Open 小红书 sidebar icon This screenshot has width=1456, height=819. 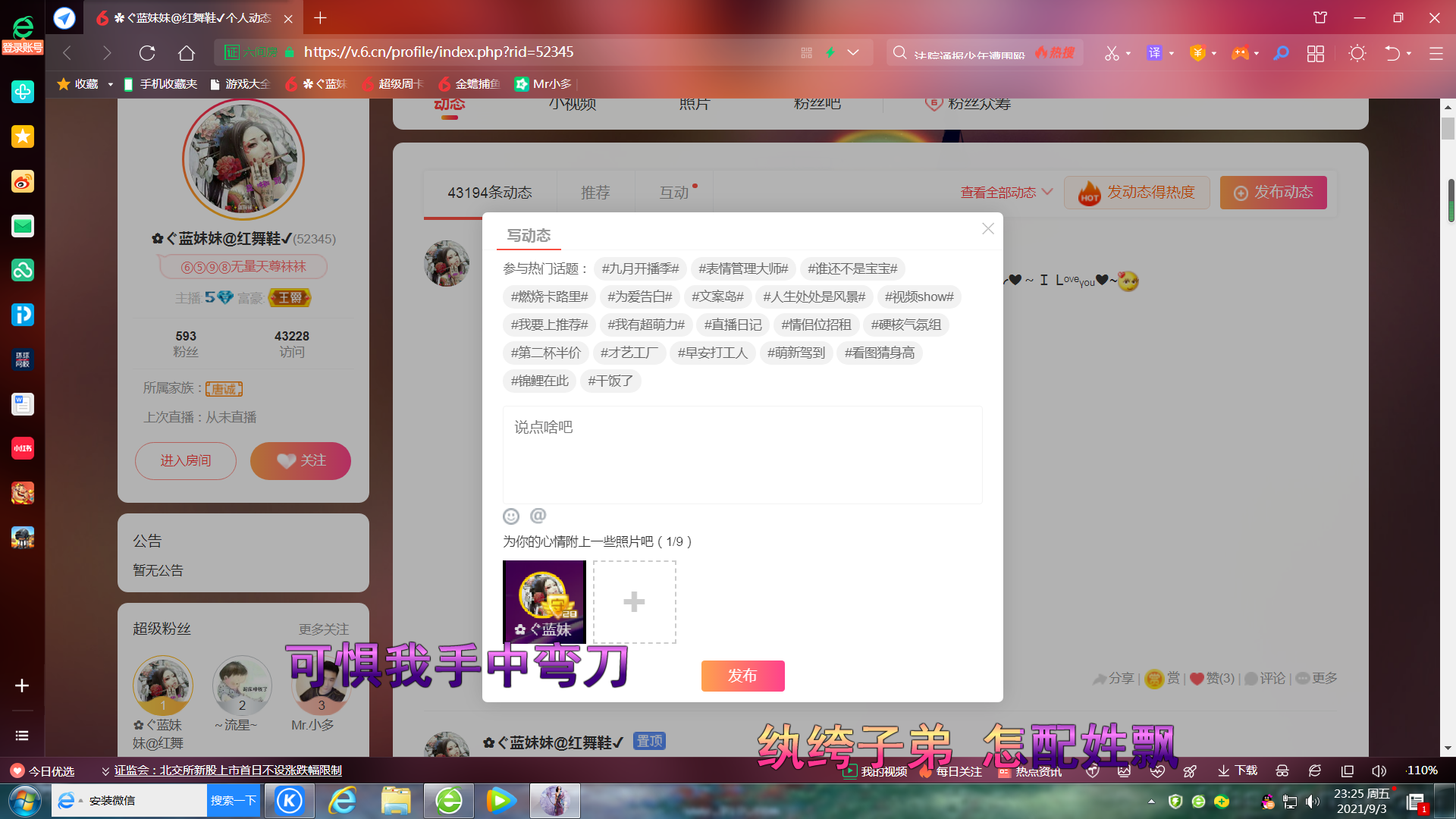coord(23,448)
